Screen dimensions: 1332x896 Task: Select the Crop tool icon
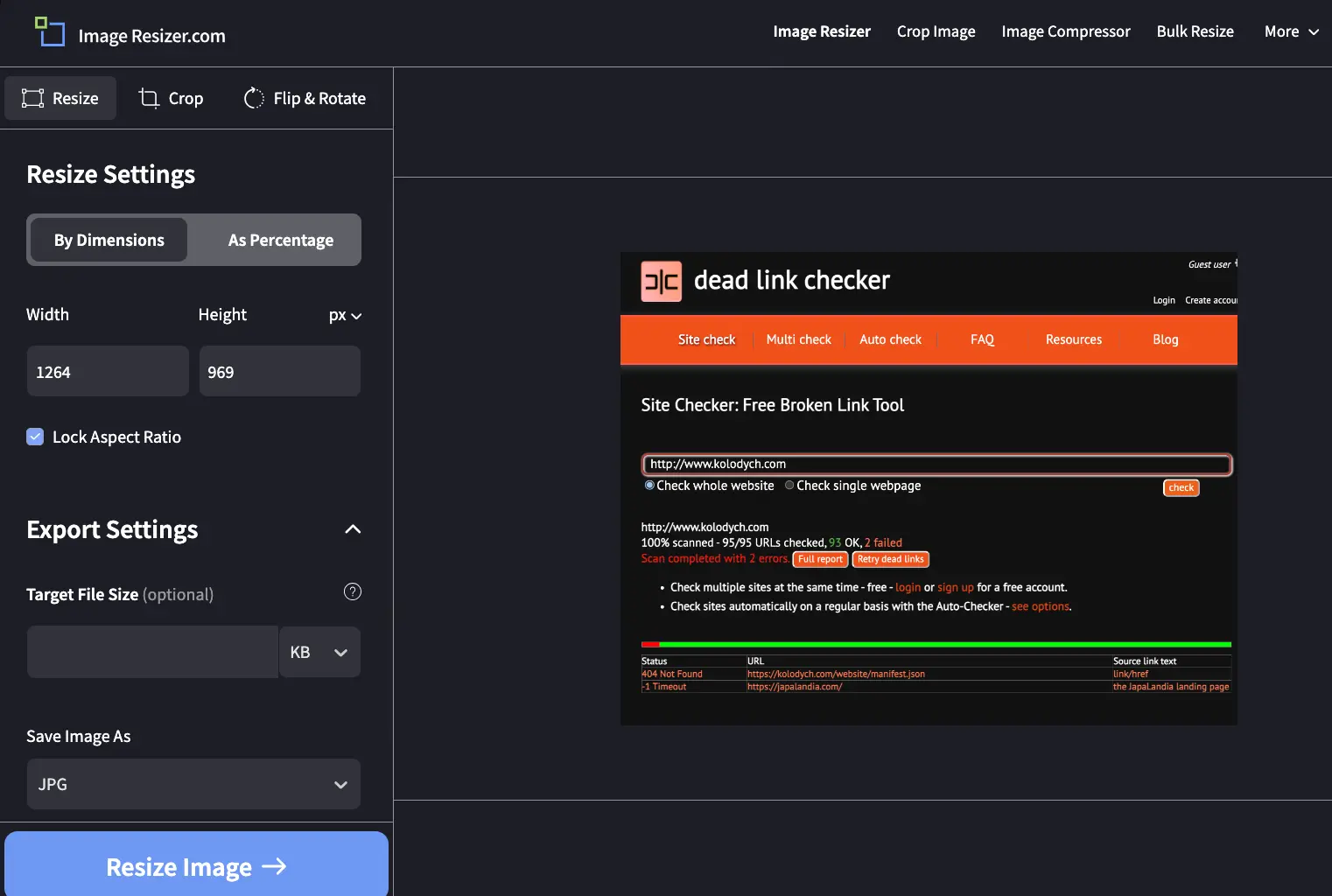148,98
